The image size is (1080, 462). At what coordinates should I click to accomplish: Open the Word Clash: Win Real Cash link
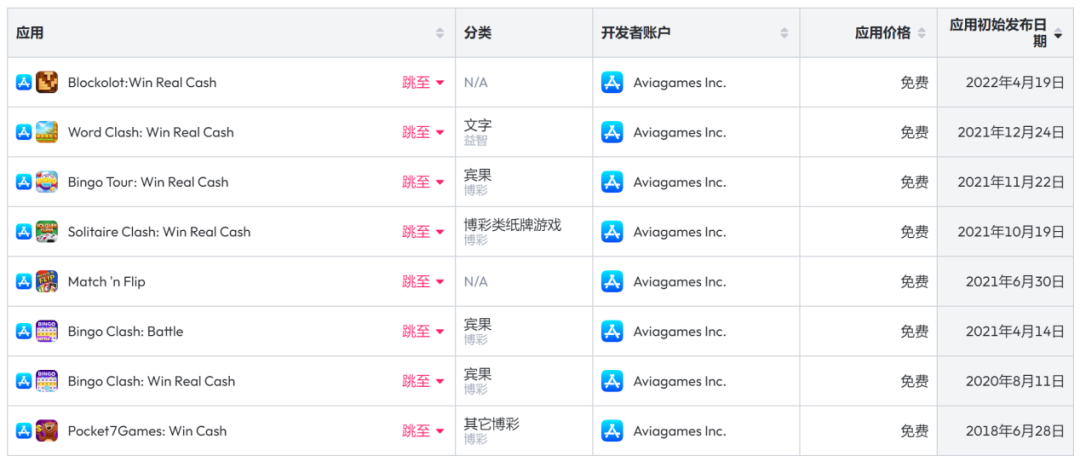[x=151, y=132]
